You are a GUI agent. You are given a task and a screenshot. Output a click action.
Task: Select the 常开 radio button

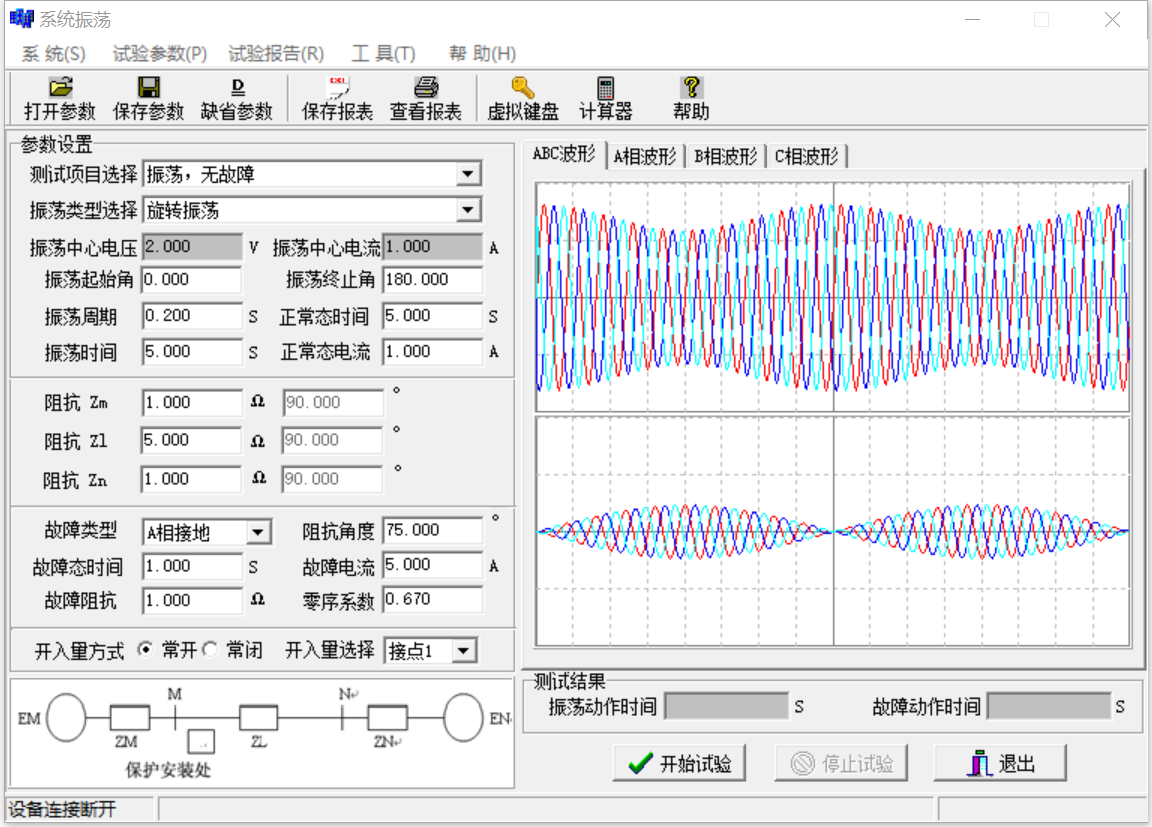(x=145, y=650)
